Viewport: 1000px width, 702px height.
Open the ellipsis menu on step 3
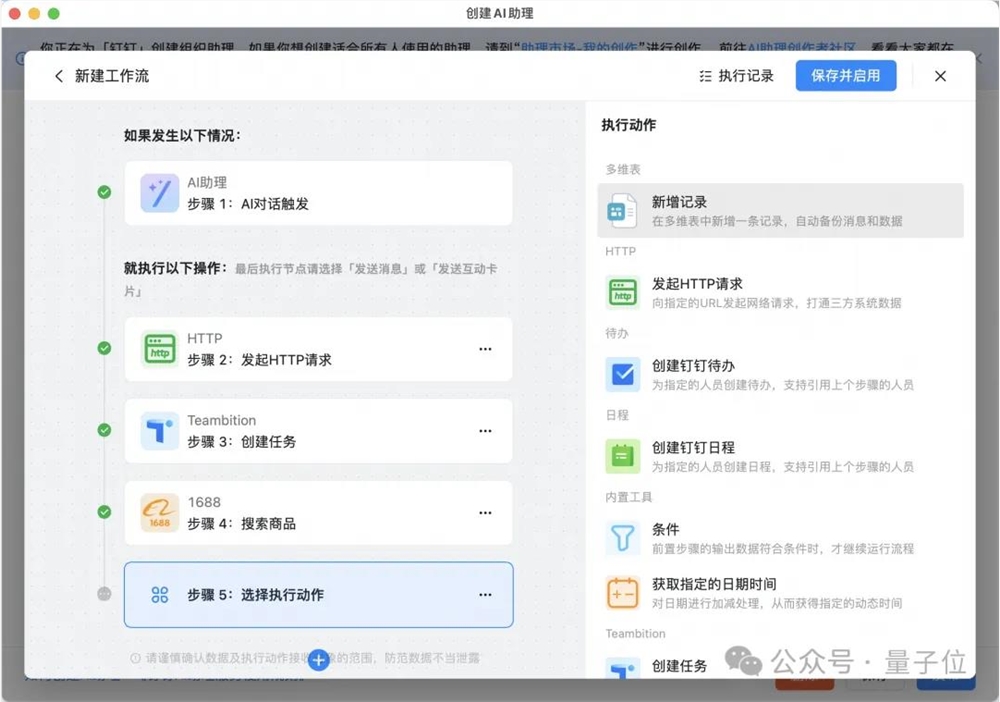485,430
